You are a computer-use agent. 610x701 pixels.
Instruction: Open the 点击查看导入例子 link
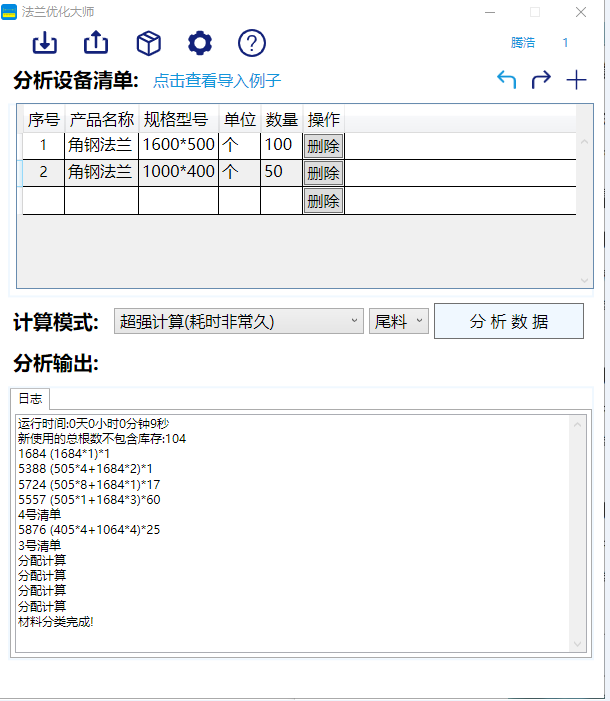[217, 81]
